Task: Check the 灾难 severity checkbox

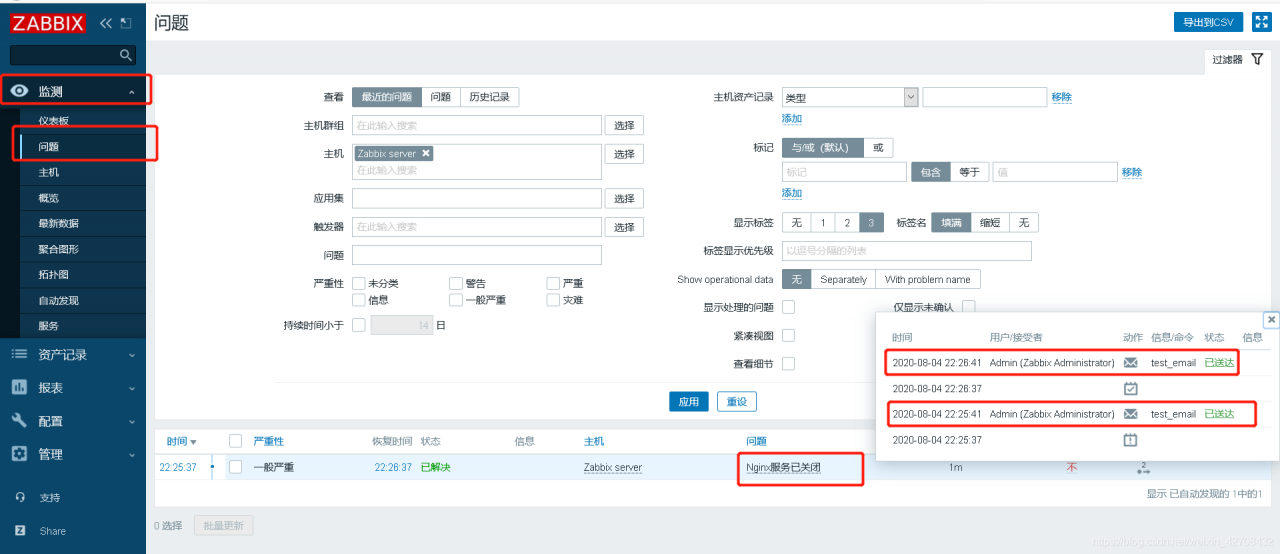Action: click(x=554, y=300)
